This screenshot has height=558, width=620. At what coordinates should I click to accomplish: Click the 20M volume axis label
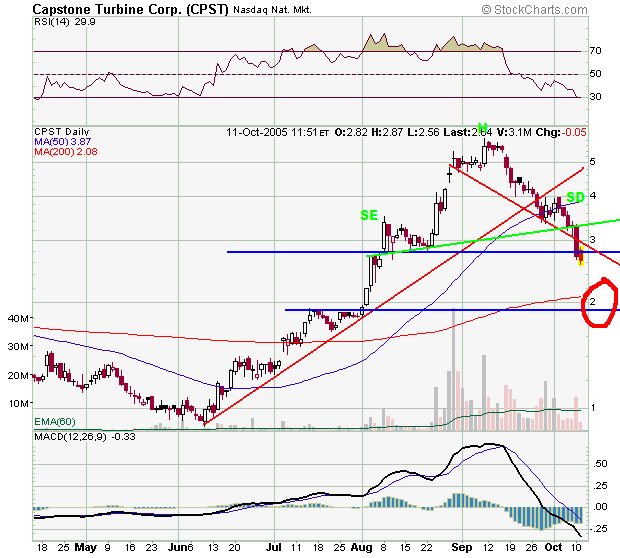[x=18, y=375]
